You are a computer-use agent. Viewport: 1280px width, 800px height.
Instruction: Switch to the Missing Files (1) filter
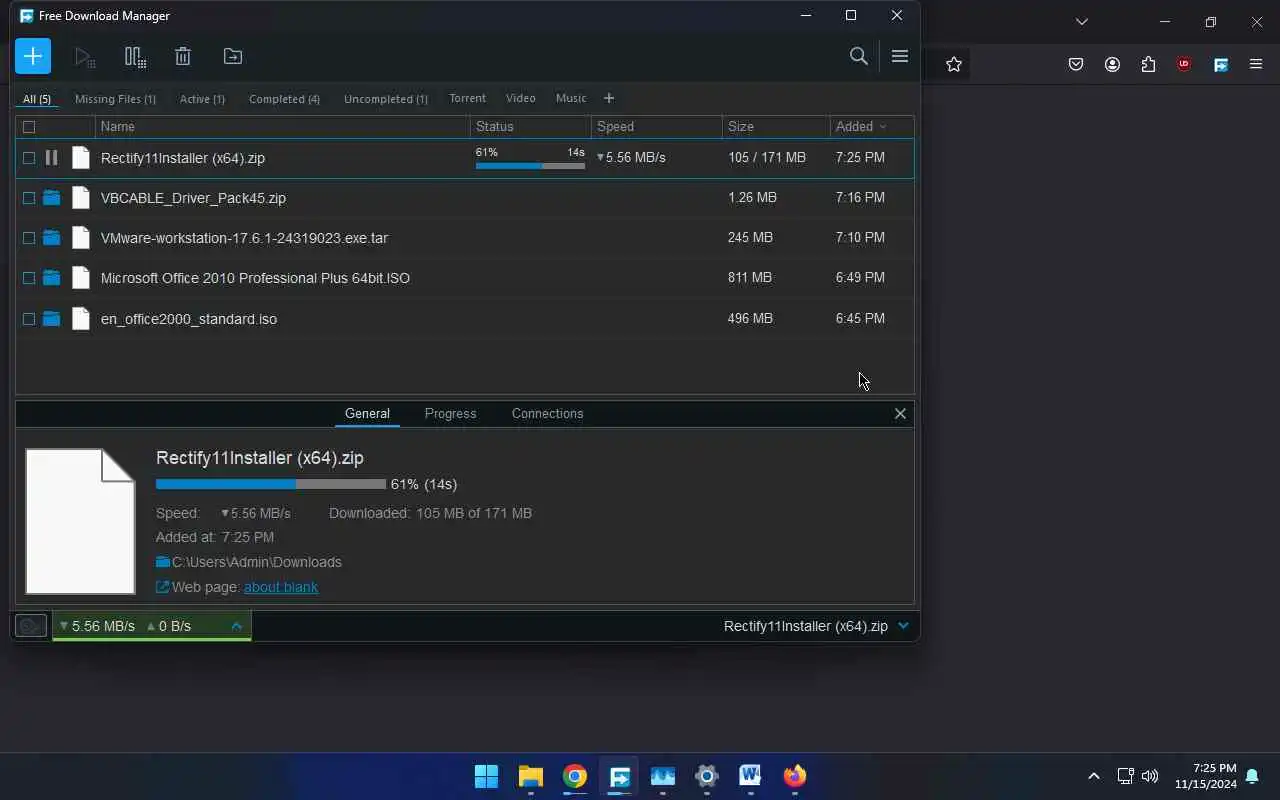[x=115, y=99]
